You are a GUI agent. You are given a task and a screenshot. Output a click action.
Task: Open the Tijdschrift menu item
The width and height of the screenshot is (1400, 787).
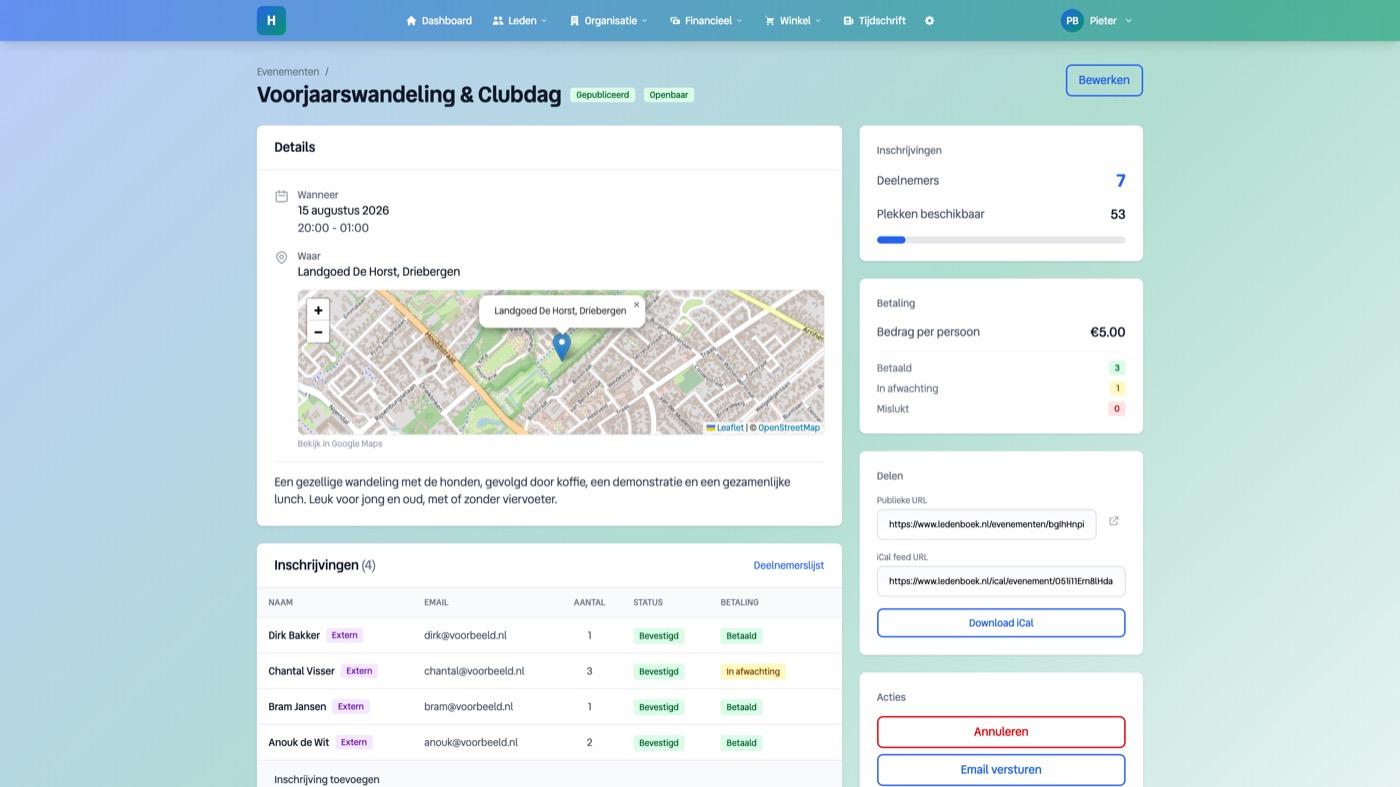(875, 20)
